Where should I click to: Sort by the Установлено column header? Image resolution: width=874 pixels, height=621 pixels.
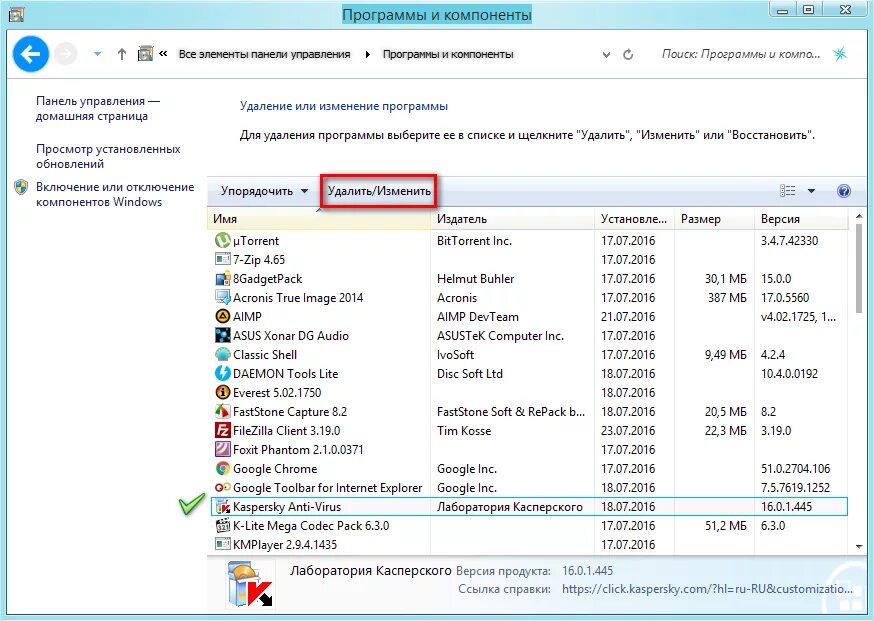click(x=634, y=219)
